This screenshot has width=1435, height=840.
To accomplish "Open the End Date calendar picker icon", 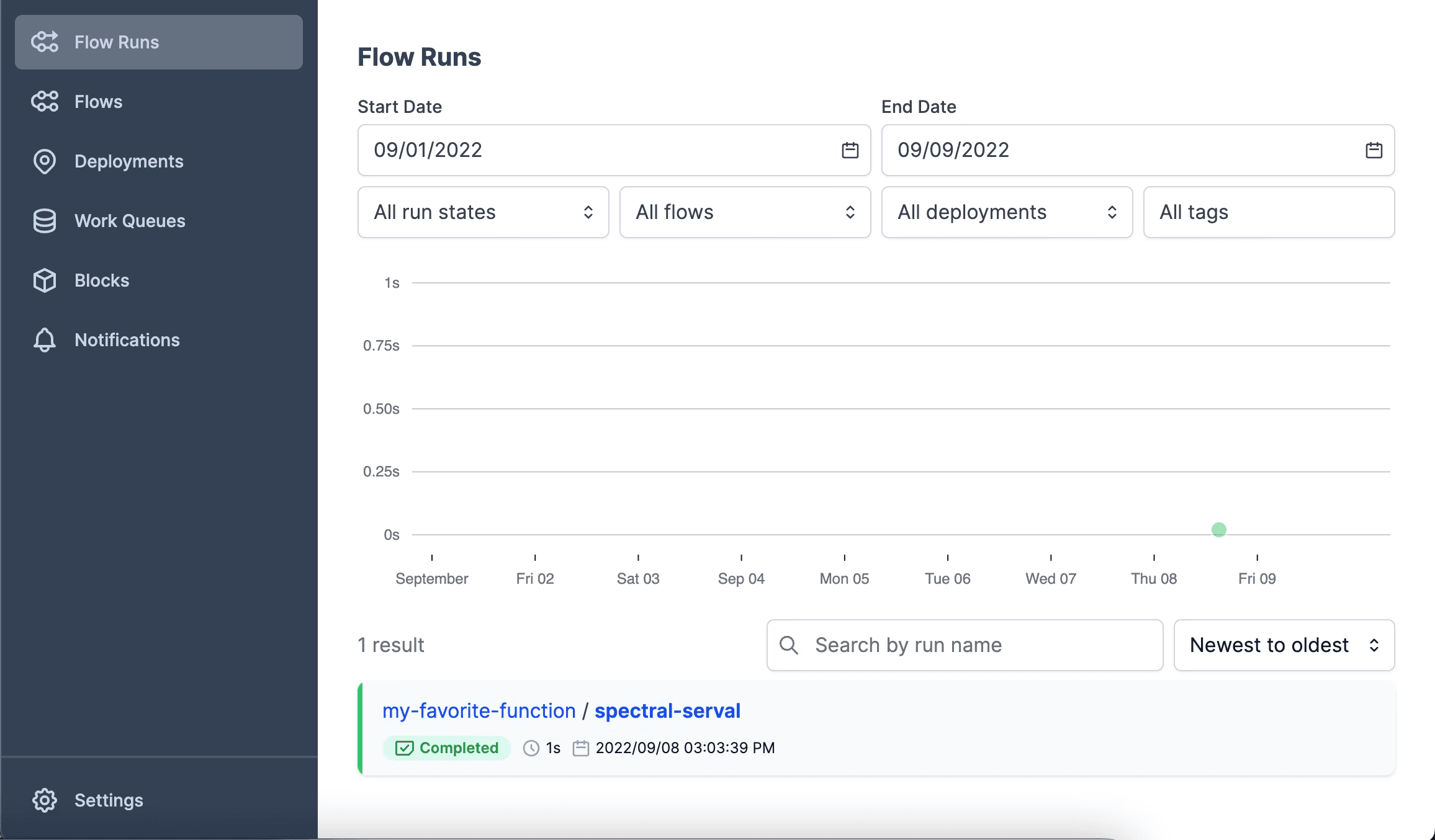I will coord(1374,150).
